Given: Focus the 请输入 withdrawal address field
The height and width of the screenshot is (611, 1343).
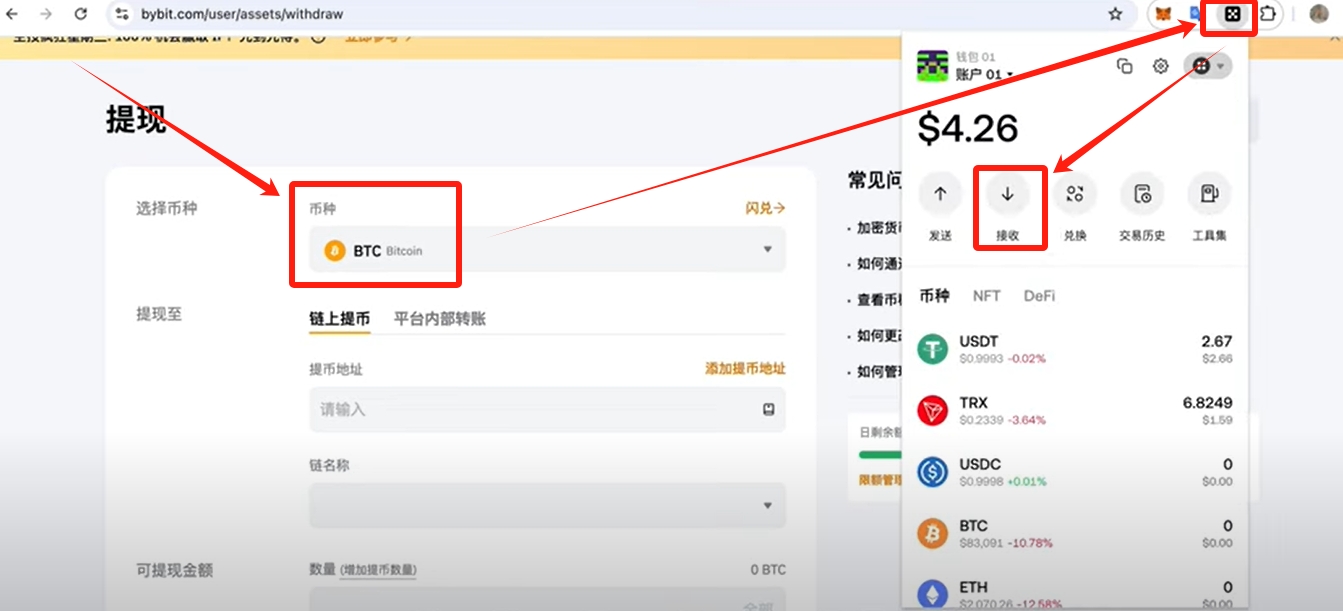Looking at the screenshot, I should [547, 410].
